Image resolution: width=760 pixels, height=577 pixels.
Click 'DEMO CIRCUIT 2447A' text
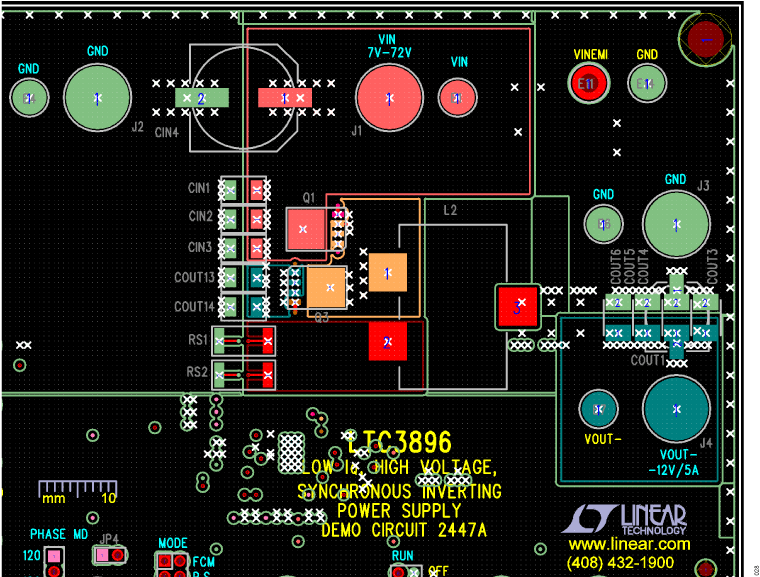(x=404, y=530)
